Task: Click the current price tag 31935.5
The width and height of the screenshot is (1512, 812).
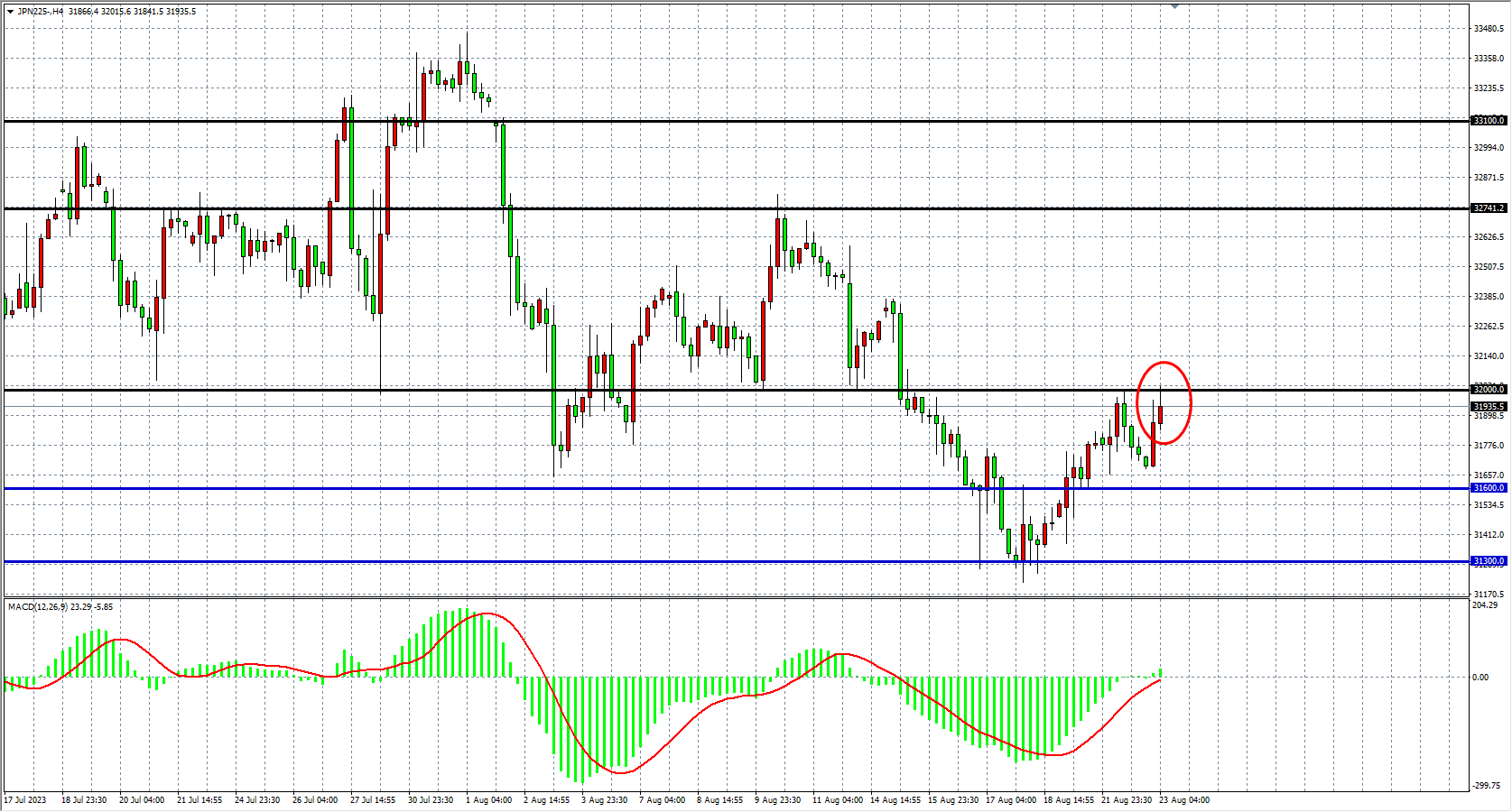Action: point(1489,407)
